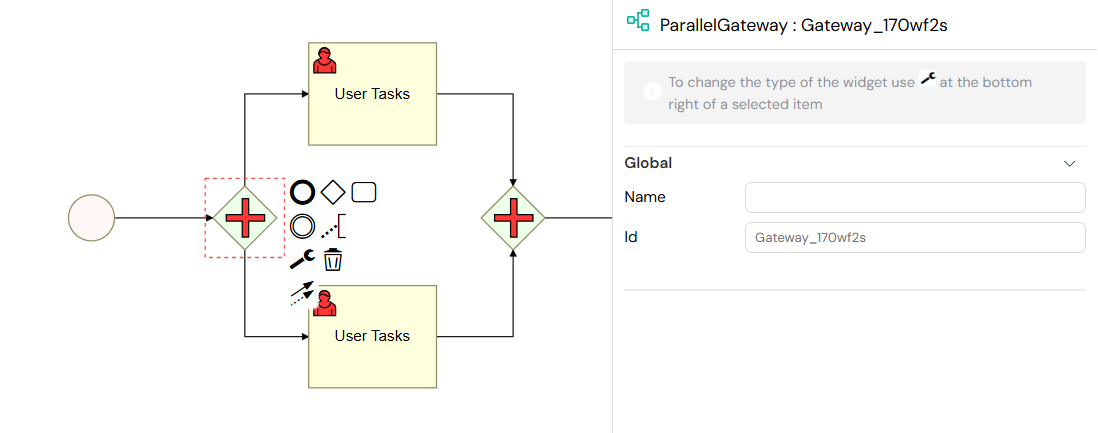Focus the Id field Gateway_170wf2s
Image resolution: width=1098 pixels, height=433 pixels.
915,238
